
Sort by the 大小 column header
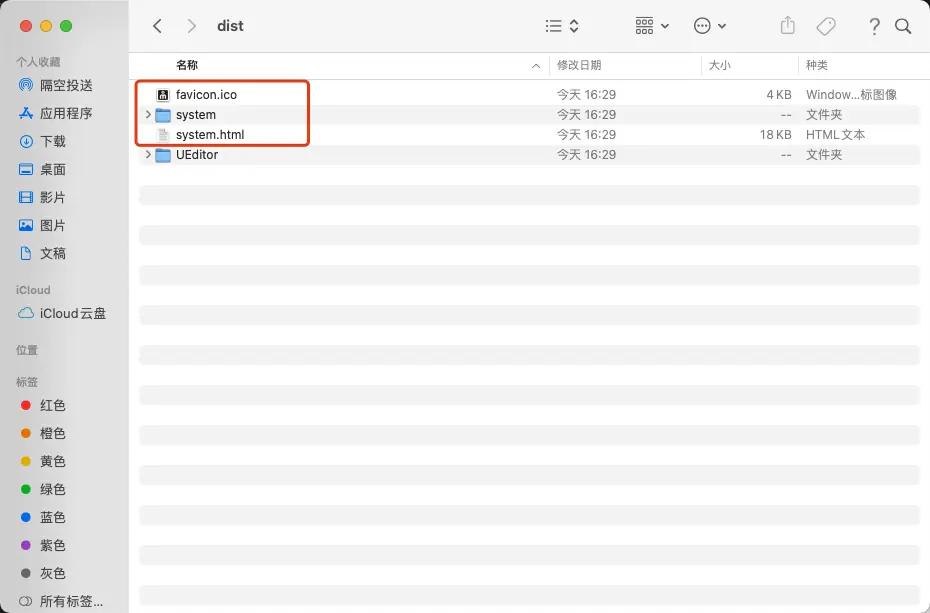pos(719,65)
